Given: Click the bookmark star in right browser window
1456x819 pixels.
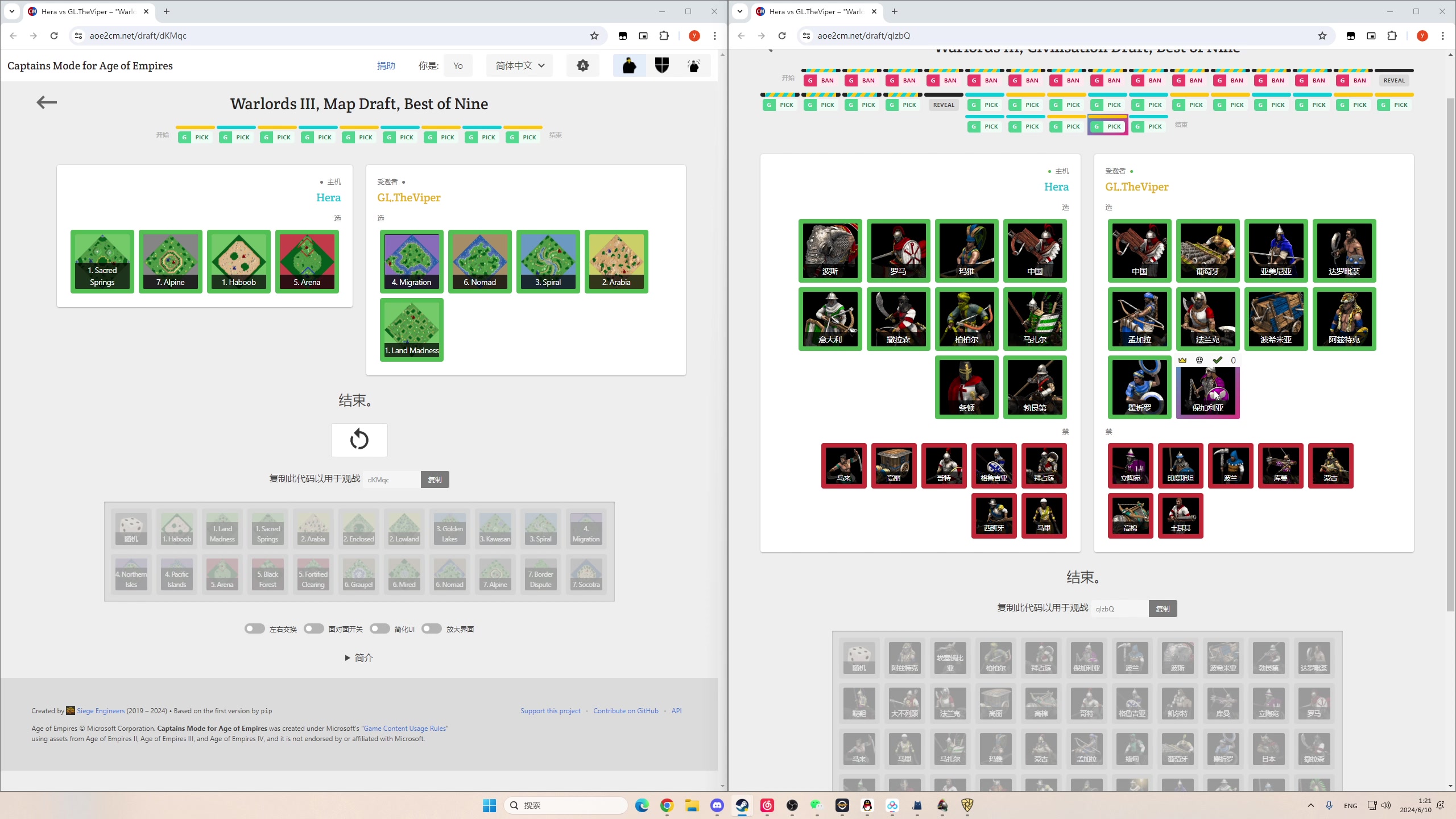Looking at the screenshot, I should (1322, 36).
